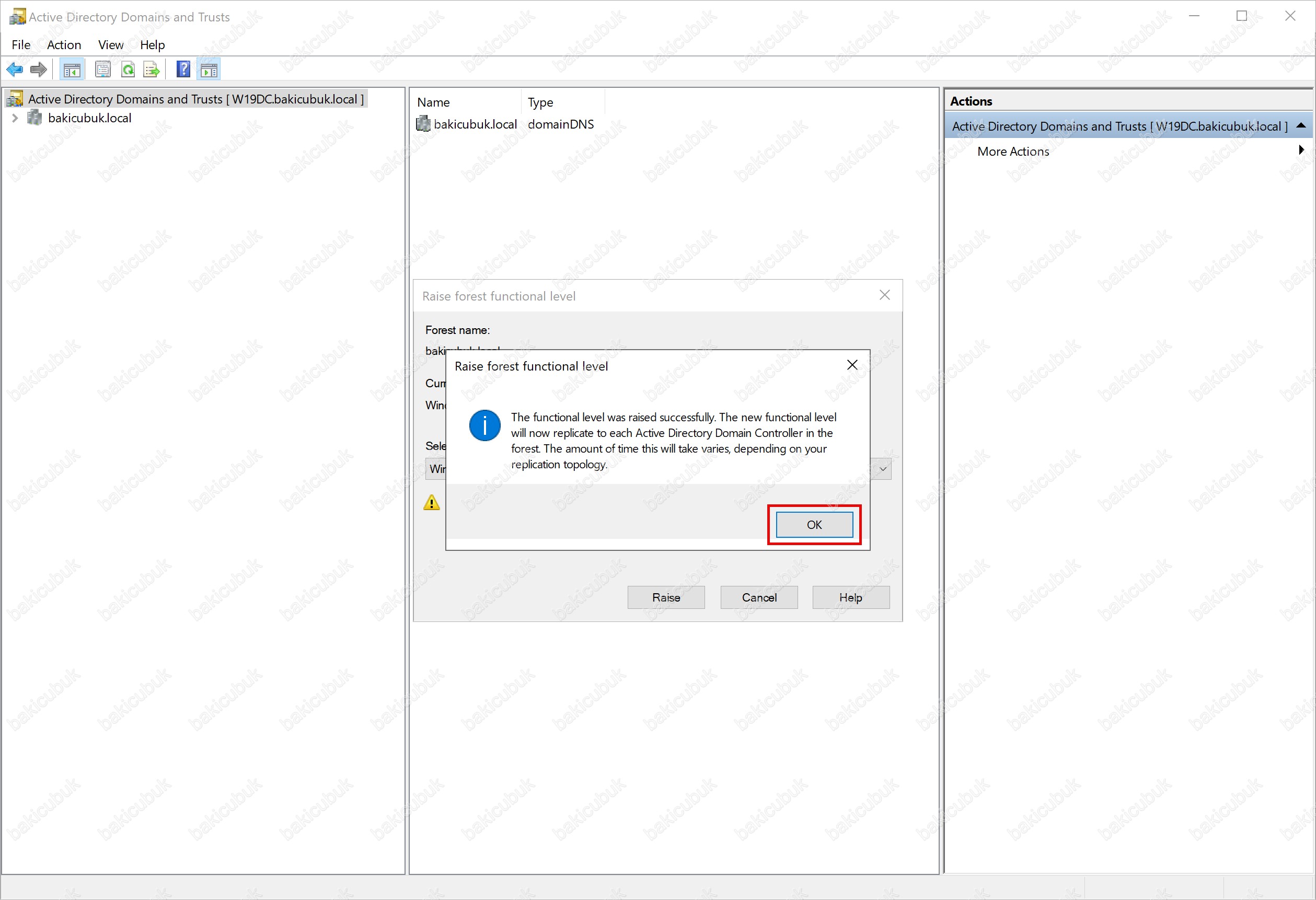1316x900 pixels.
Task: Click the app icon in title bar
Action: (x=18, y=16)
